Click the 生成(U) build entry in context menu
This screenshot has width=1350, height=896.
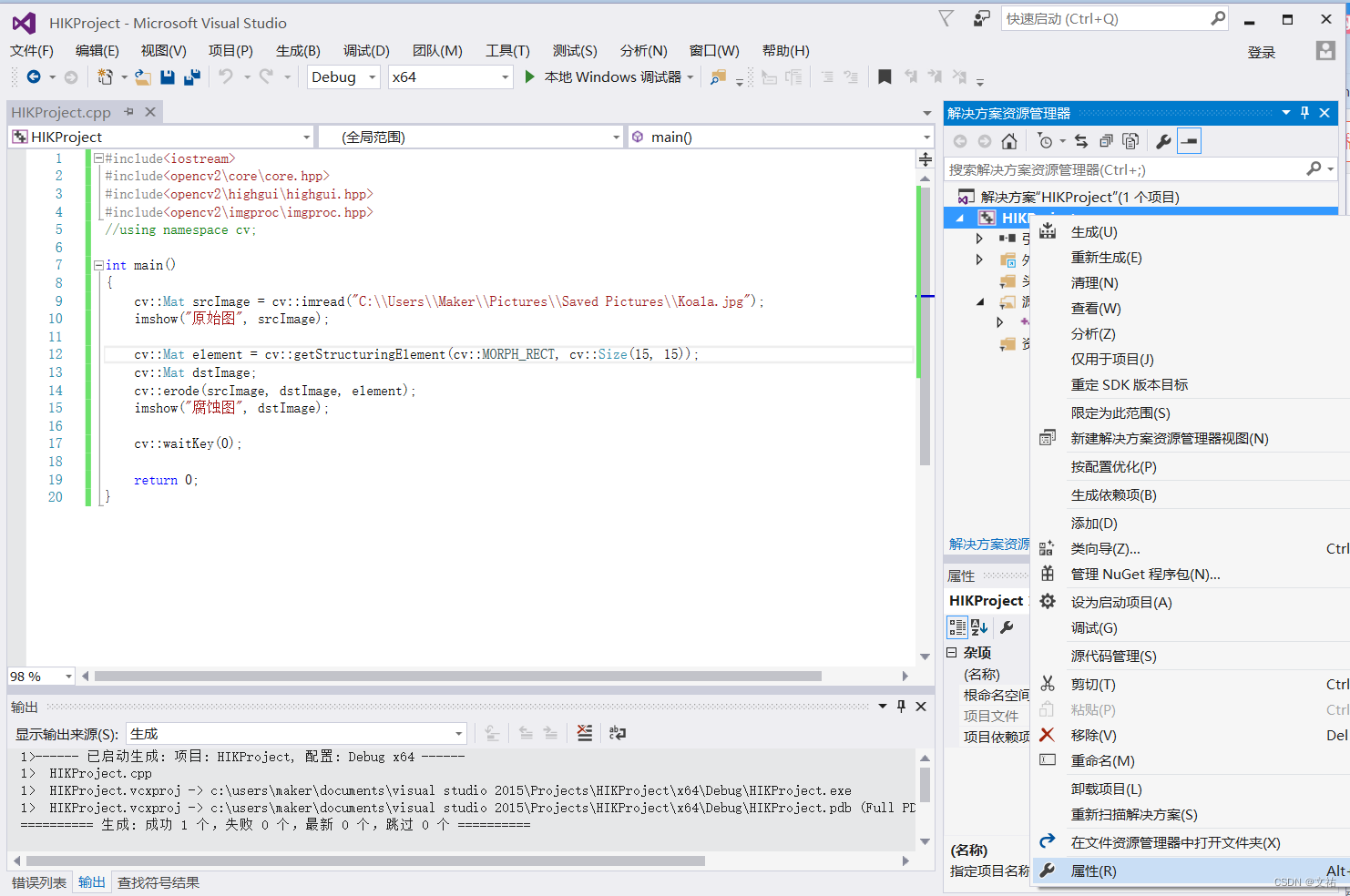(x=1191, y=232)
